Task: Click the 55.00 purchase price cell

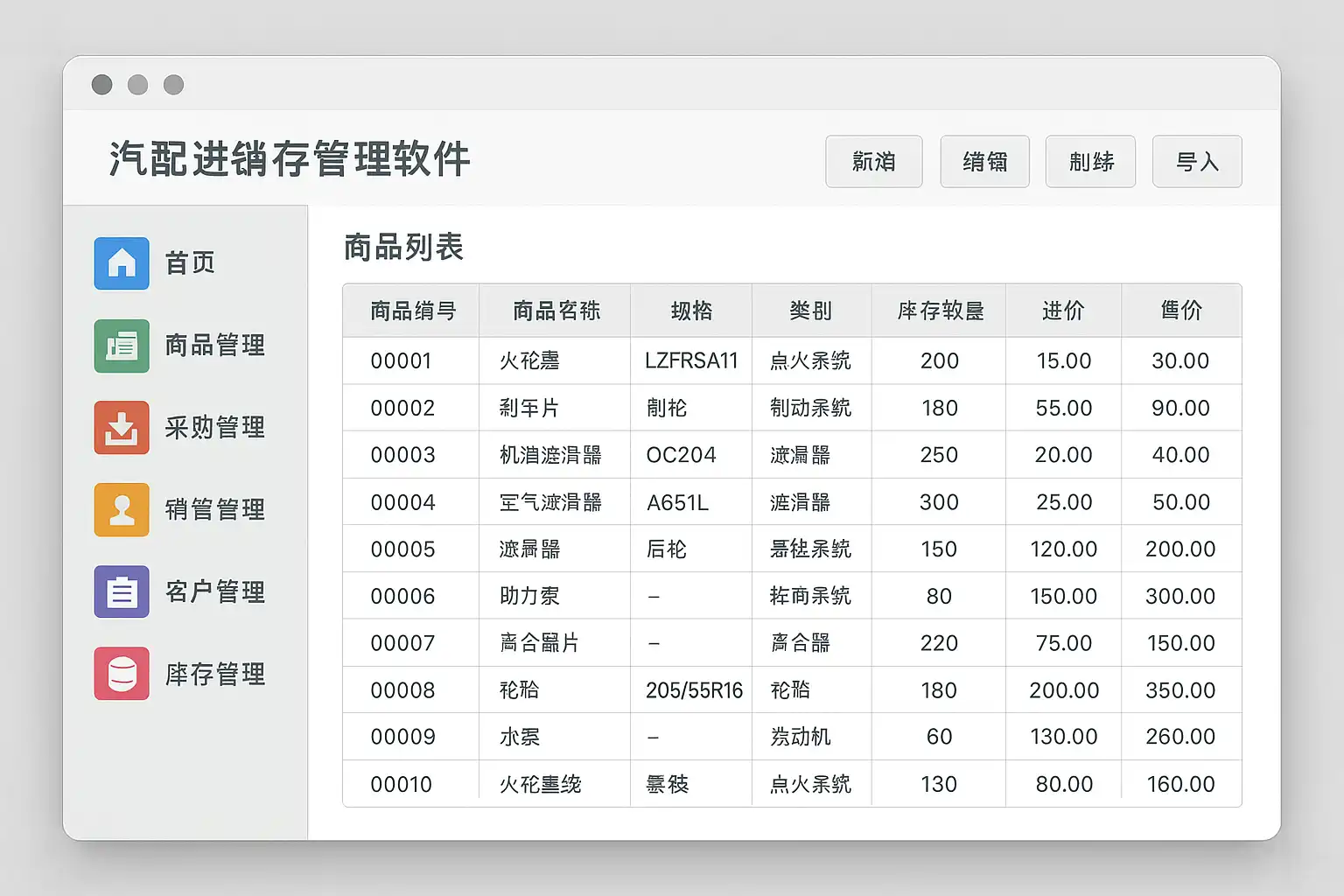Action: (1064, 408)
